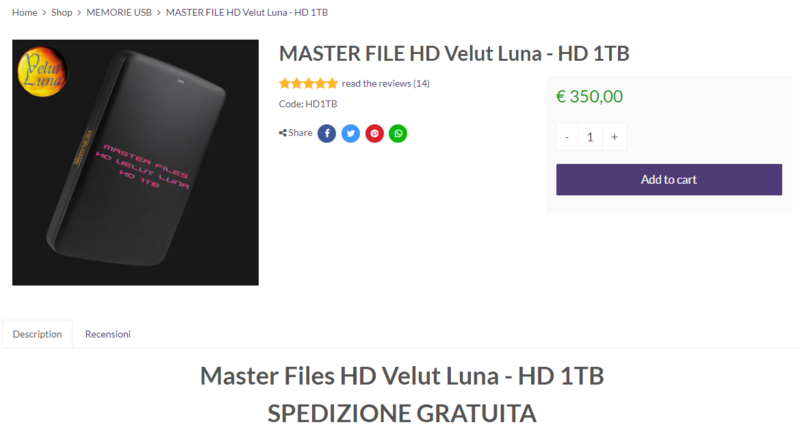The height and width of the screenshot is (444, 800).
Task: Open the Shop breadcrumb link
Action: pos(62,12)
